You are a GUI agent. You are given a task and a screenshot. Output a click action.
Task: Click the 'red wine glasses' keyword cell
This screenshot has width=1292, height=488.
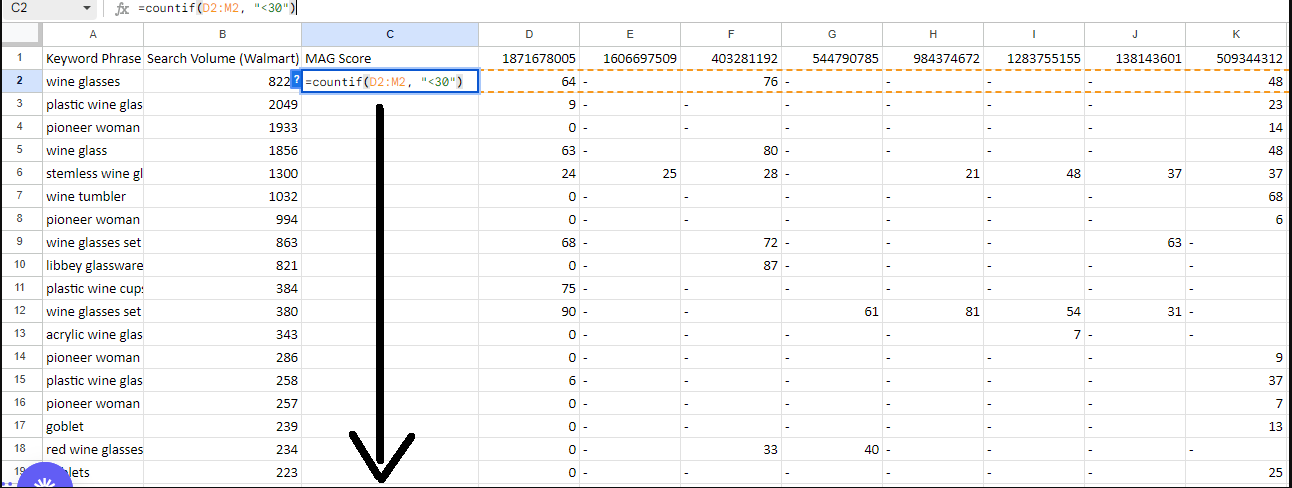[92, 449]
